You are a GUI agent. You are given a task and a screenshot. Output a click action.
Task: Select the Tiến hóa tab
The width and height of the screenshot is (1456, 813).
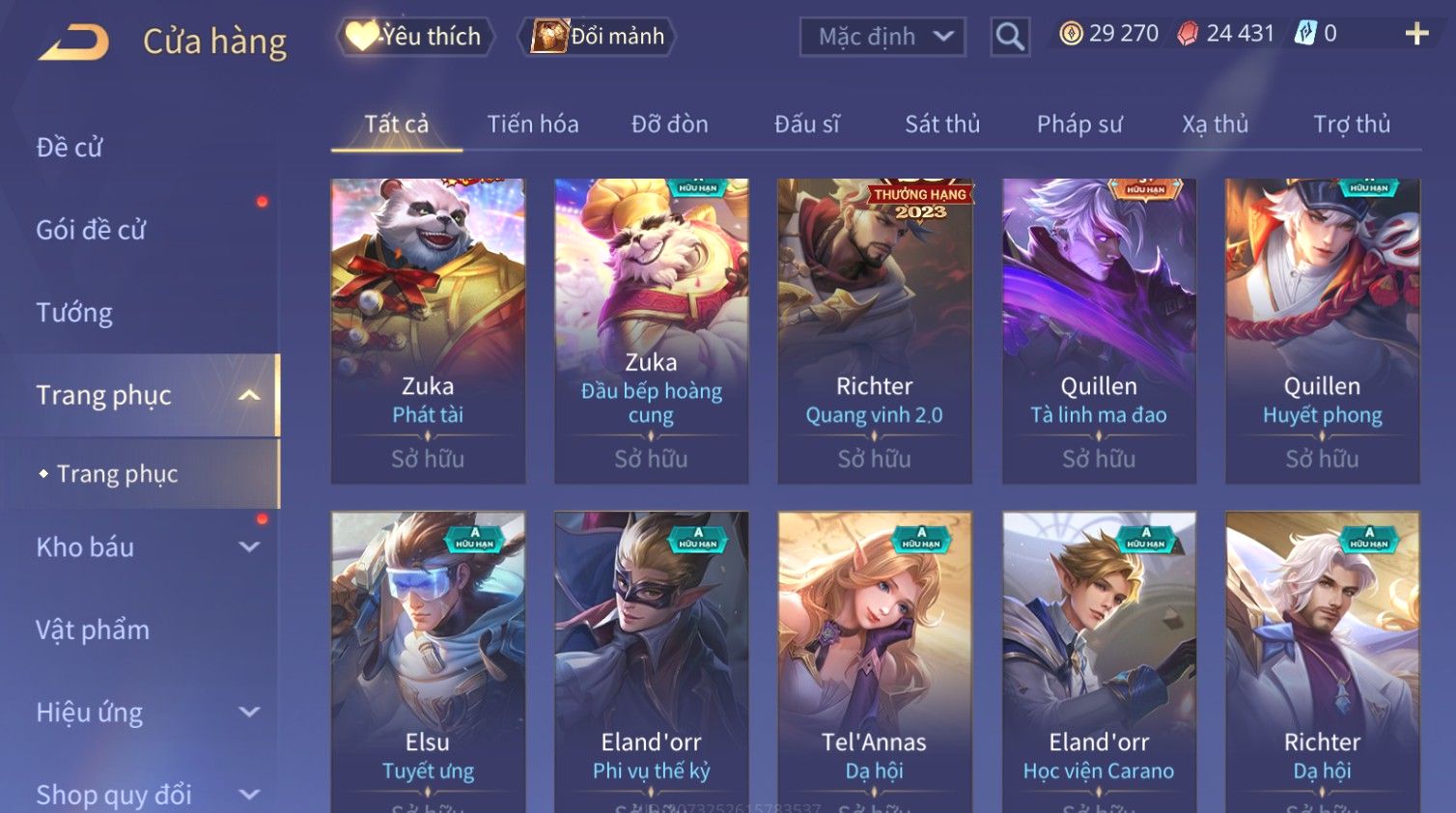(x=533, y=124)
